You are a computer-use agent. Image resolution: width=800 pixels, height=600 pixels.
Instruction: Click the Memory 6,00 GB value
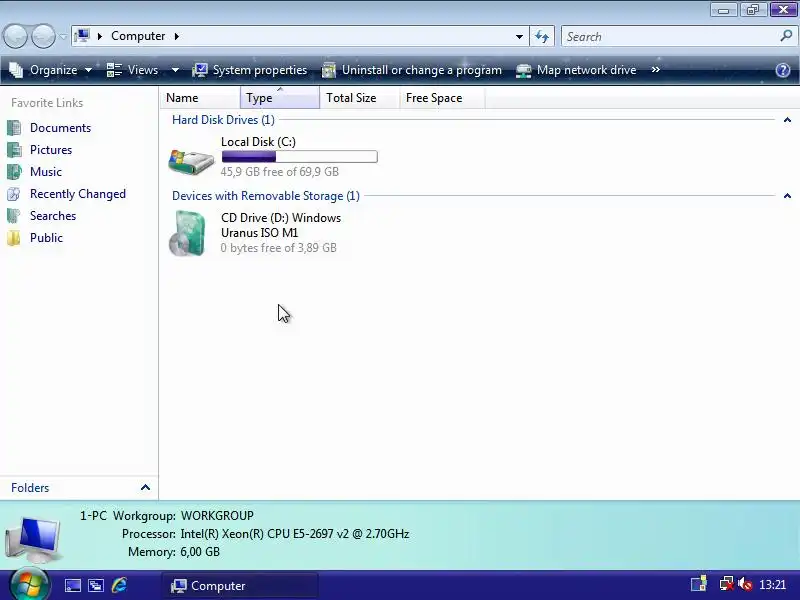pyautogui.click(x=200, y=552)
